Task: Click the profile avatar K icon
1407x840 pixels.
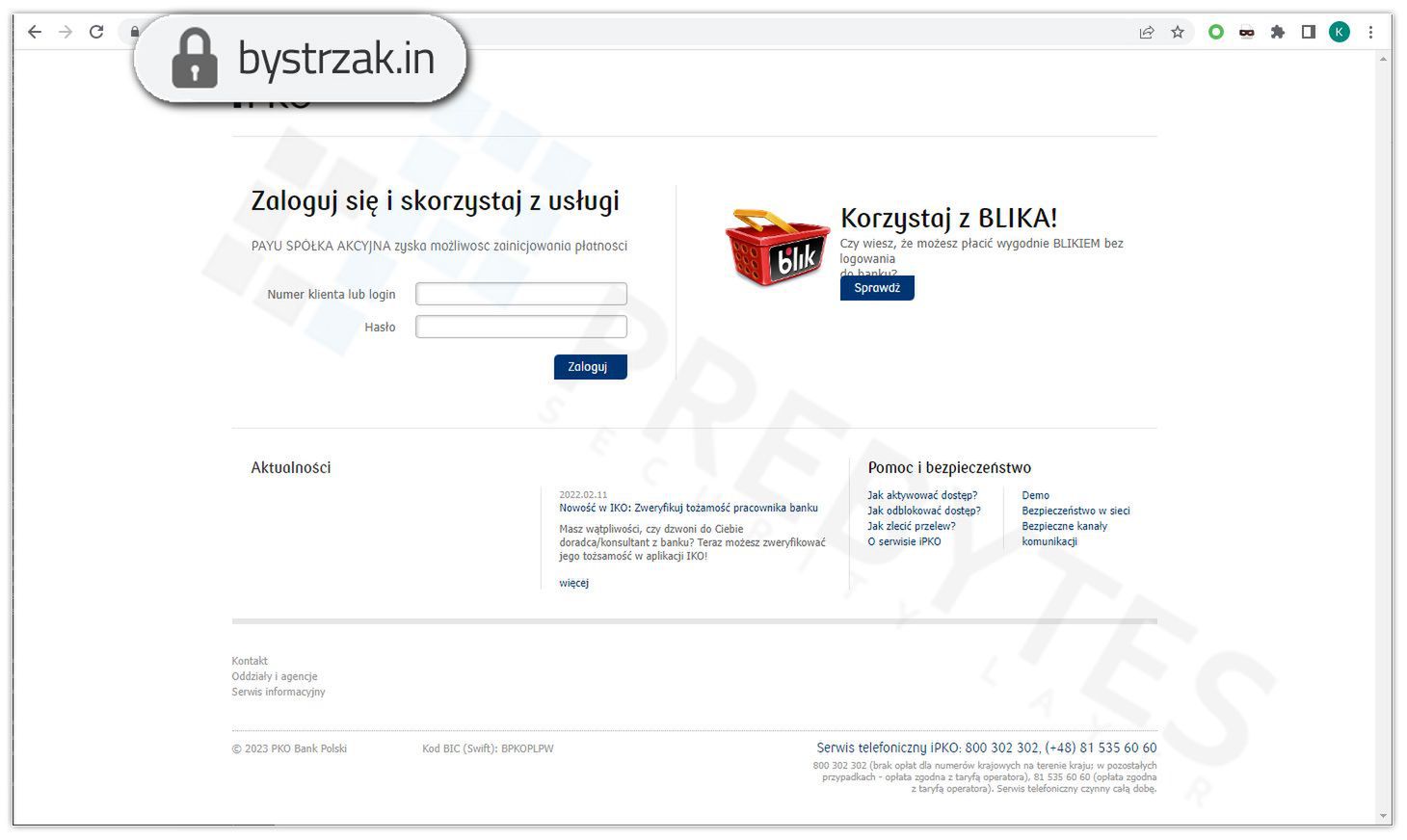Action: pos(1339,31)
